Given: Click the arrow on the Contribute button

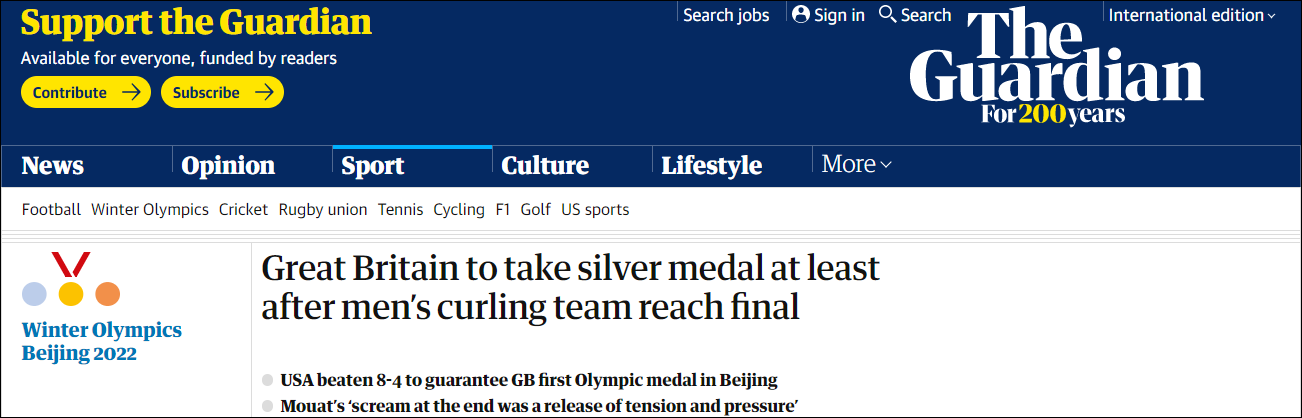Looking at the screenshot, I should click(x=130, y=92).
